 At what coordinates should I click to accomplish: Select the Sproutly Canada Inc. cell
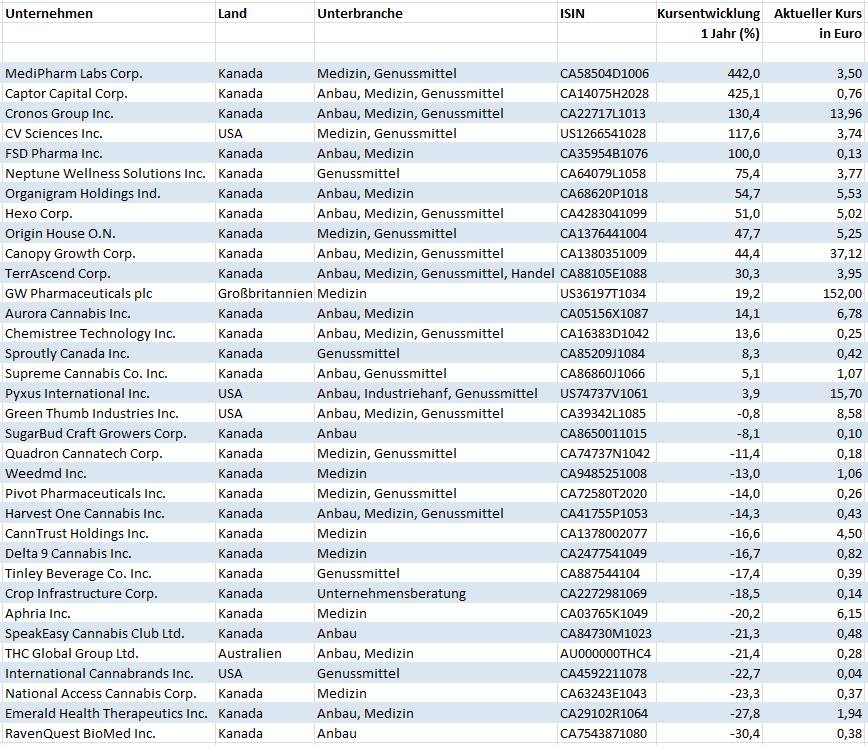(x=108, y=353)
